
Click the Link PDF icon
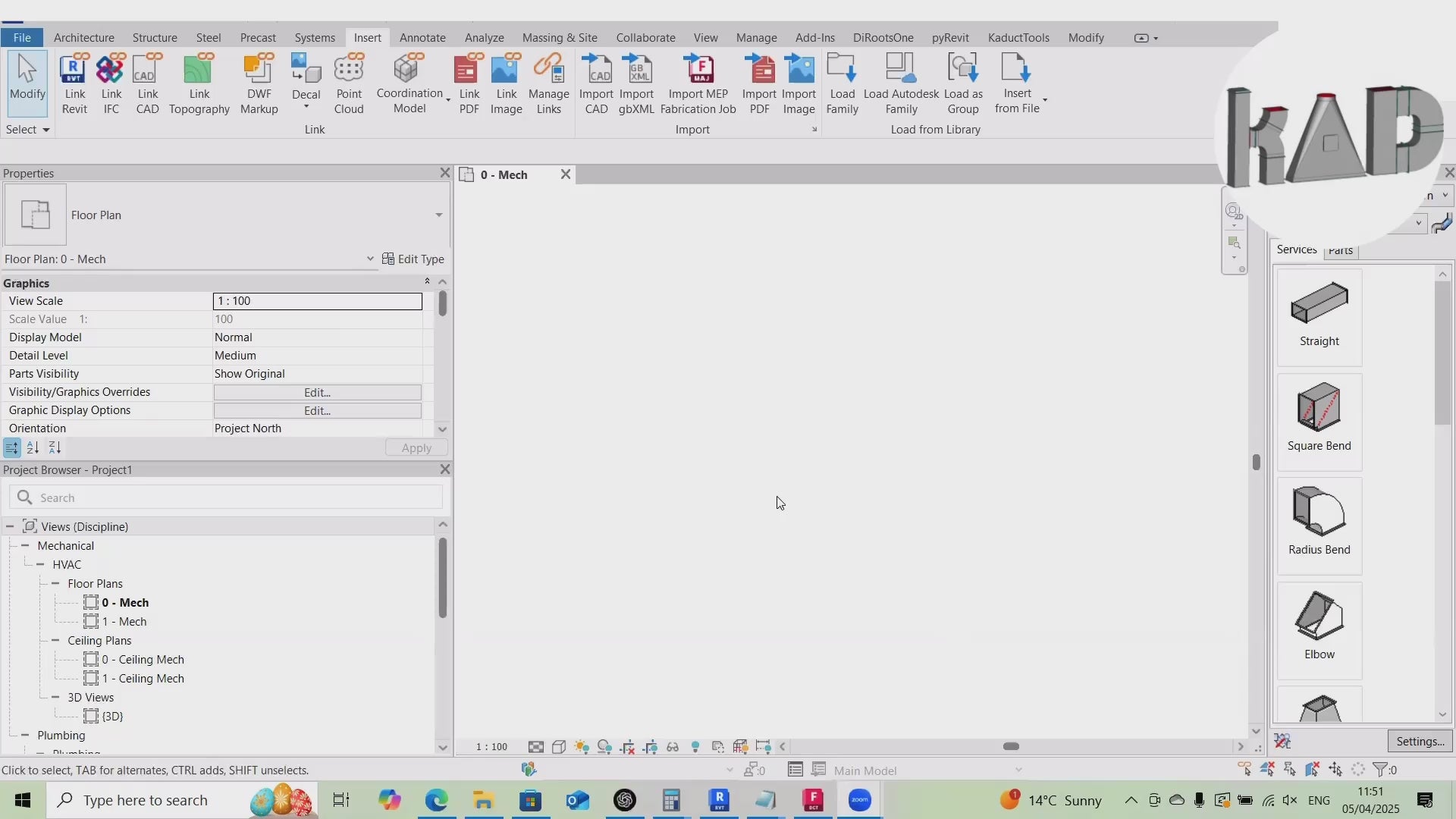point(469,83)
